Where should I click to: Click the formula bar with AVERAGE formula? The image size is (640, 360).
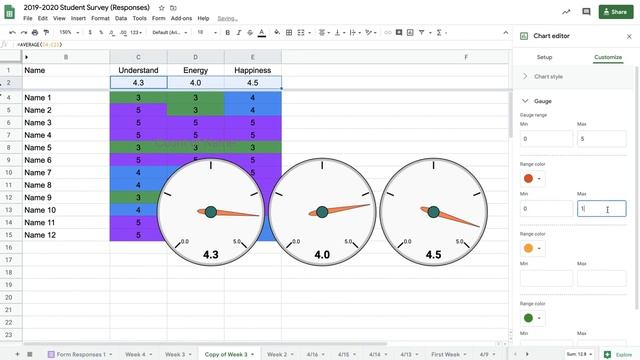(261, 44)
